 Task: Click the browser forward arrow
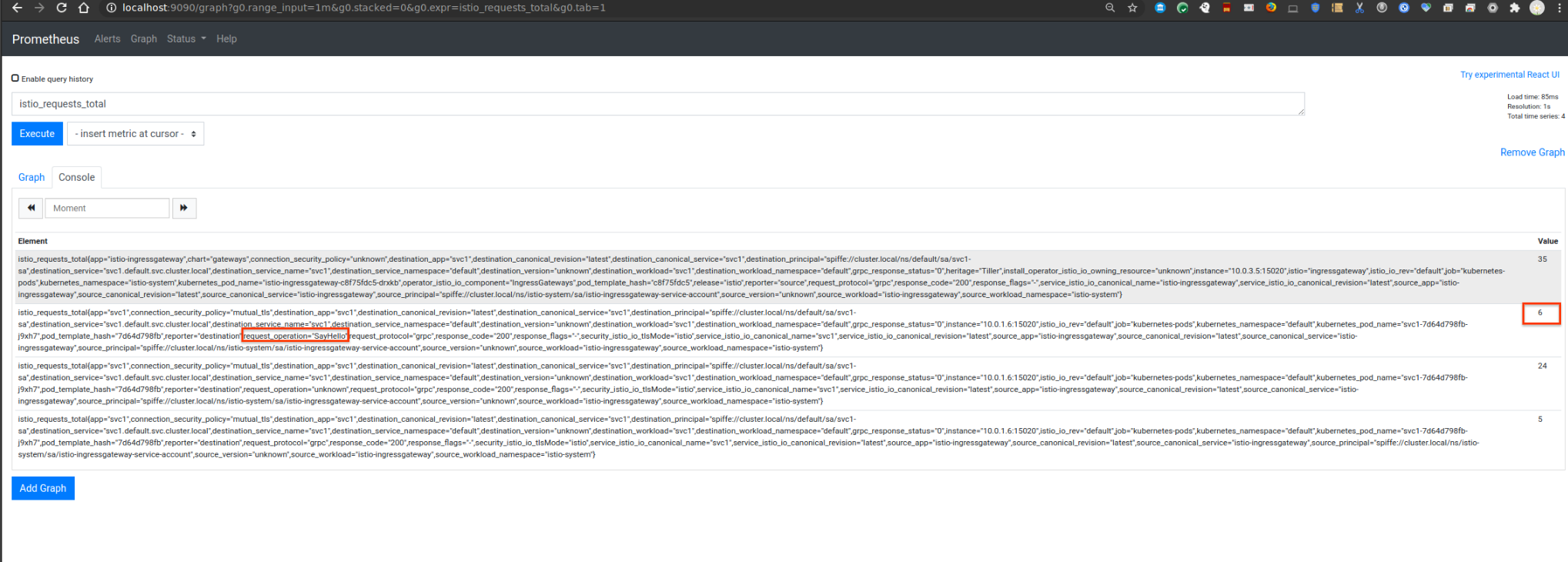(39, 8)
